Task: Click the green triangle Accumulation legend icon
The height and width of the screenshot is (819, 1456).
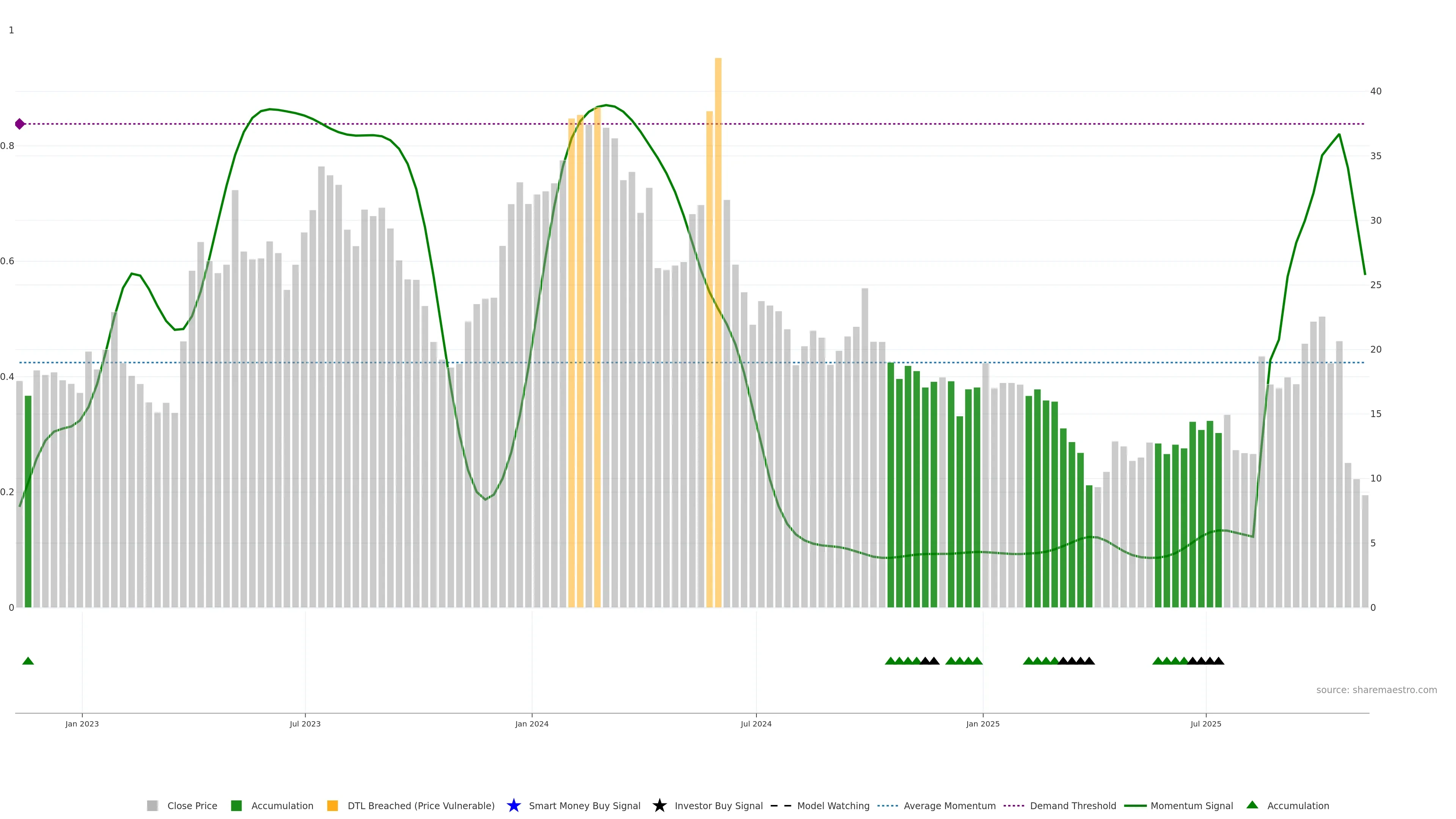Action: coord(1252,805)
